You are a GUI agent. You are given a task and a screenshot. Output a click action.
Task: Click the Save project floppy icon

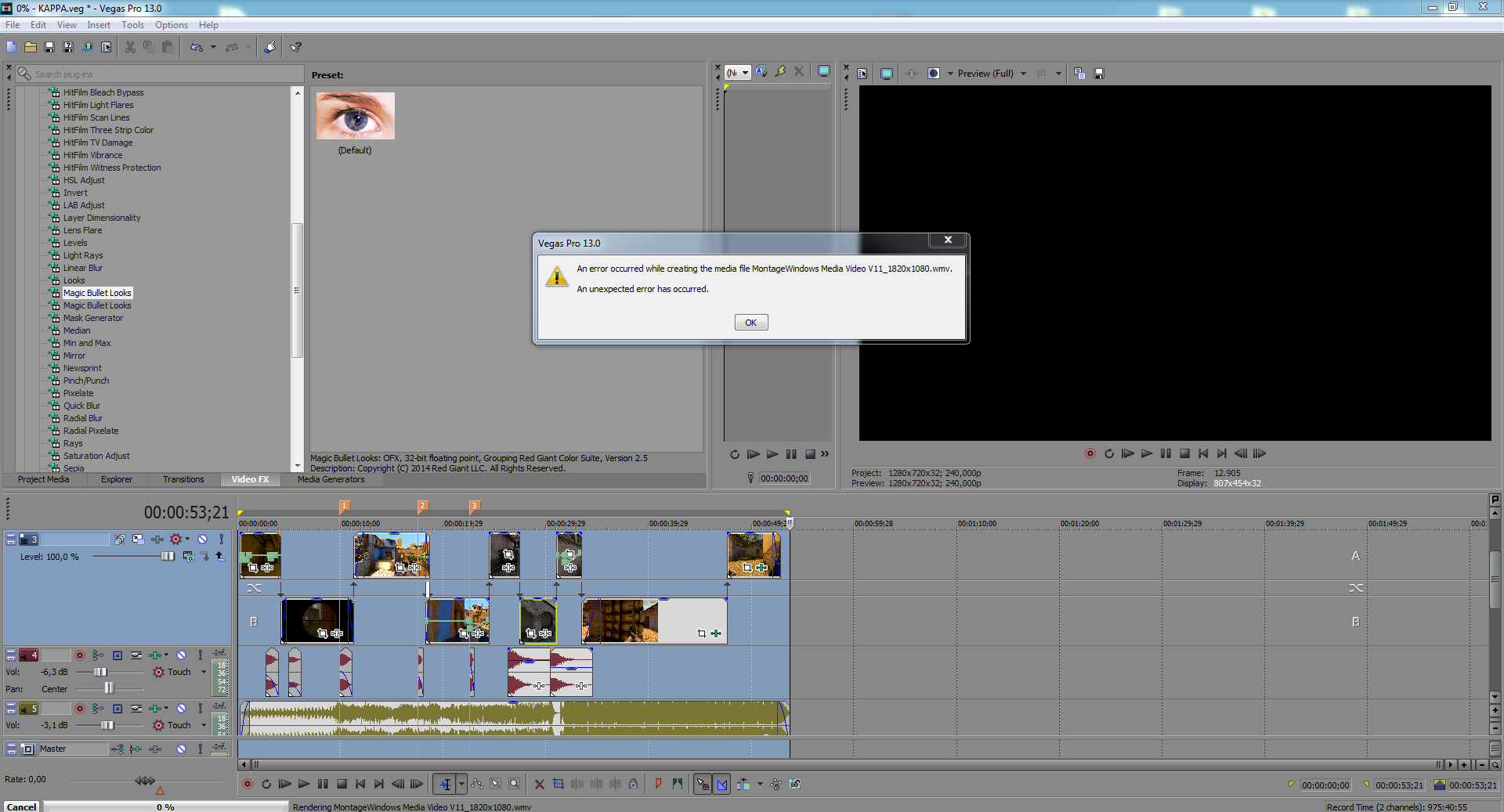click(49, 47)
